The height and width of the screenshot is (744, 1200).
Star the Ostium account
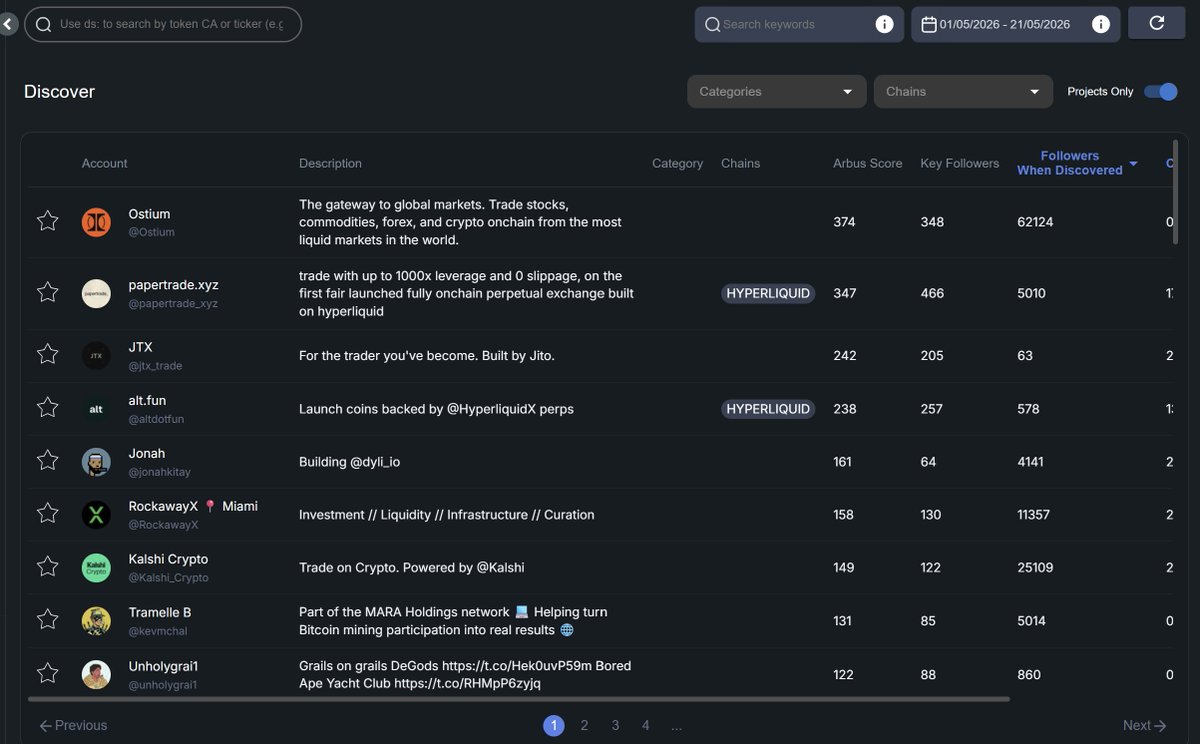47,221
